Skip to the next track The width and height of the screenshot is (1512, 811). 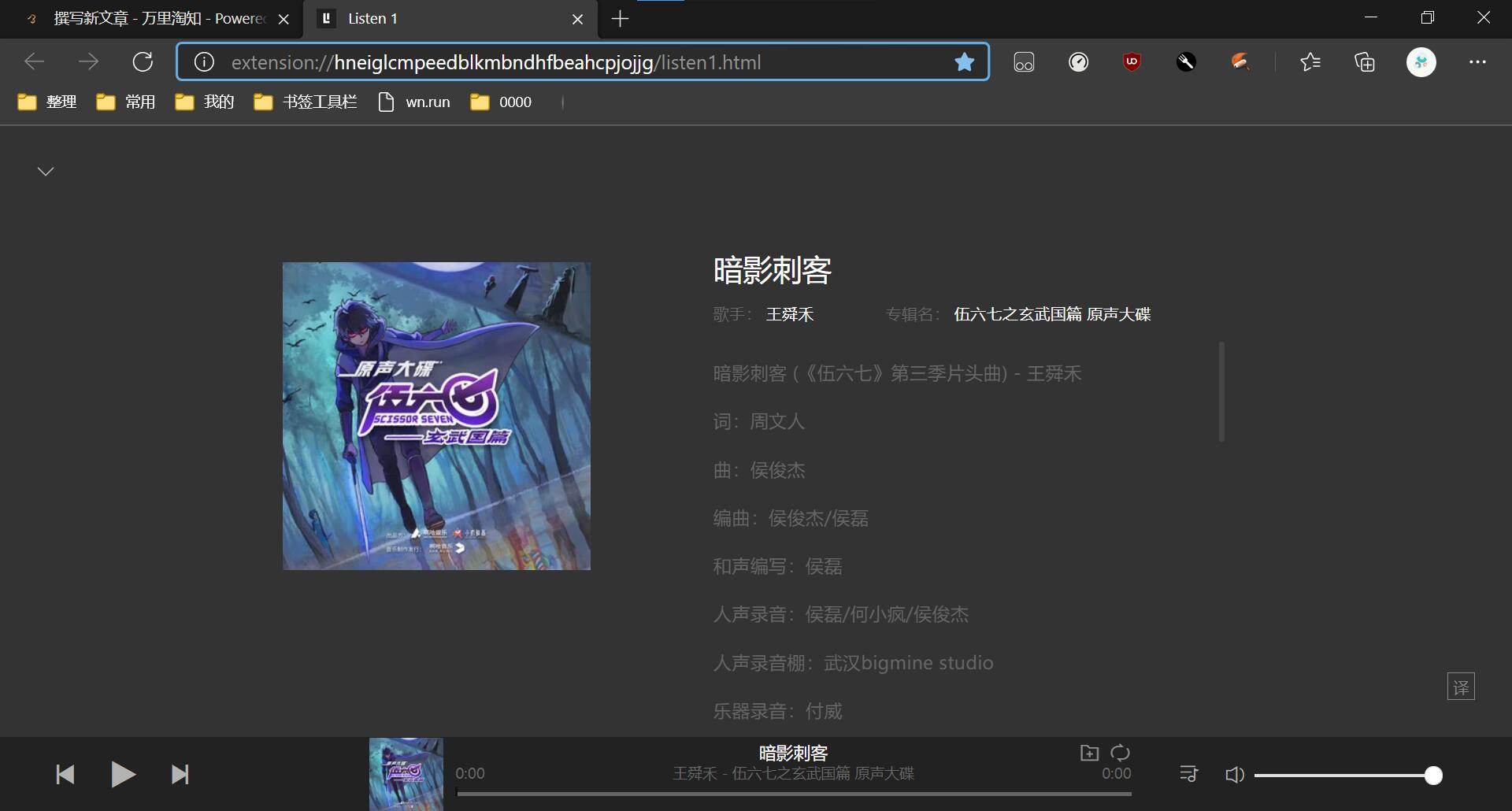pyautogui.click(x=180, y=775)
